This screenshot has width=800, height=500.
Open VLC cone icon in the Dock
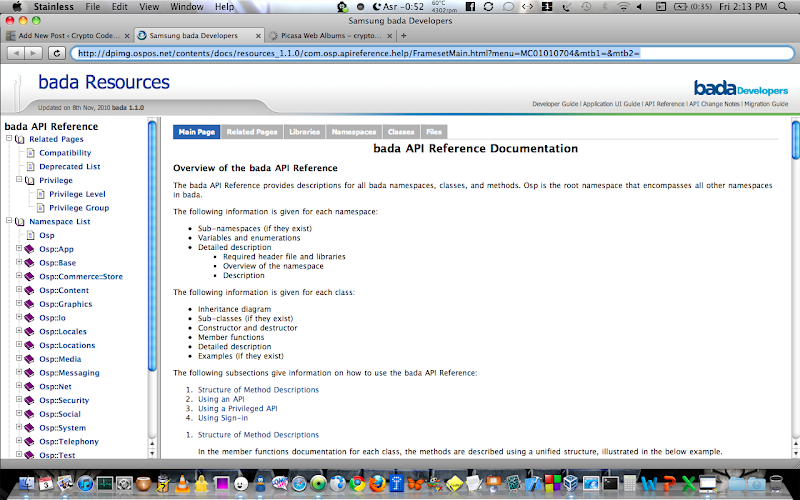click(x=182, y=483)
